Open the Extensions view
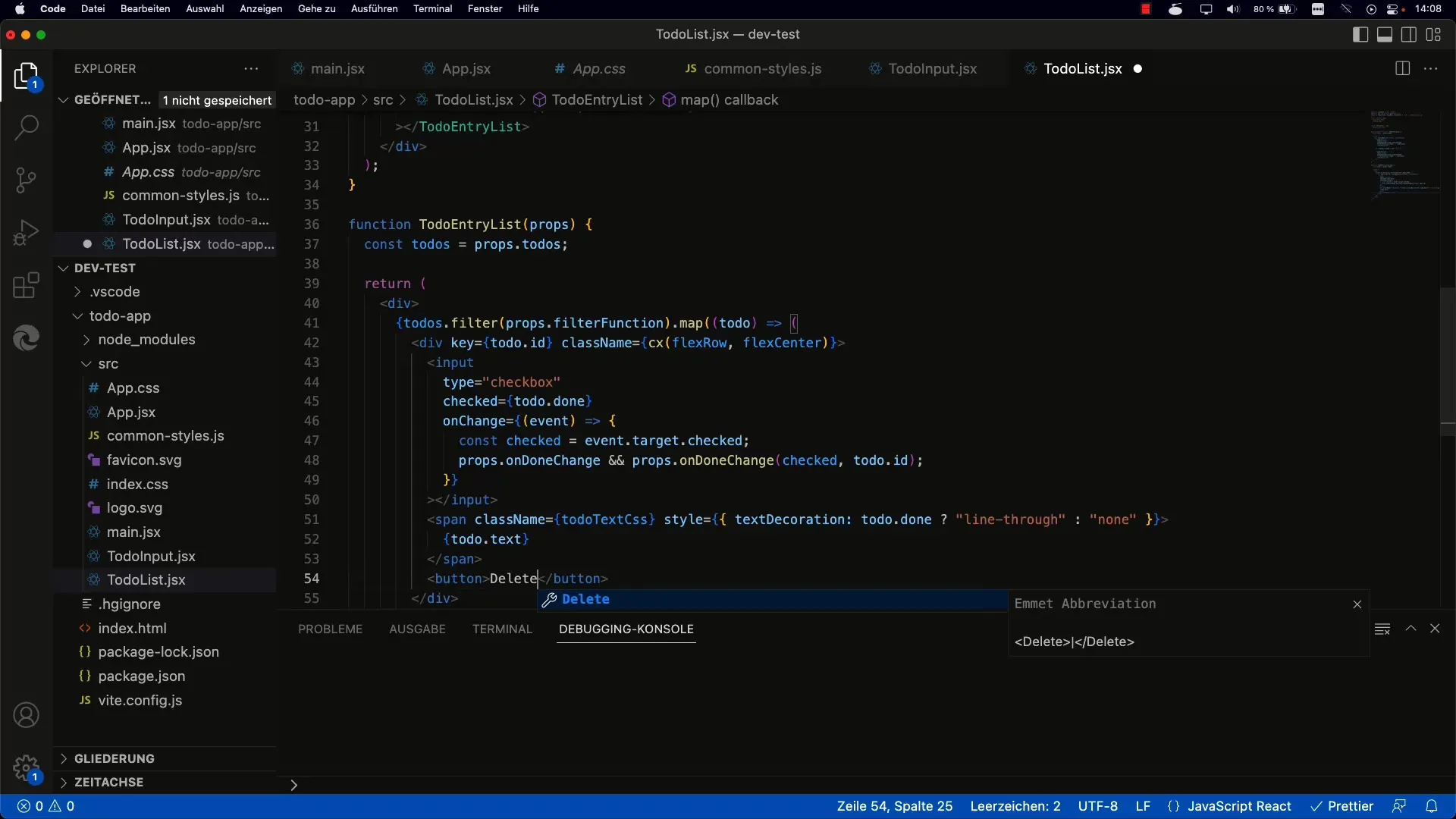The image size is (1456, 819). [x=26, y=285]
